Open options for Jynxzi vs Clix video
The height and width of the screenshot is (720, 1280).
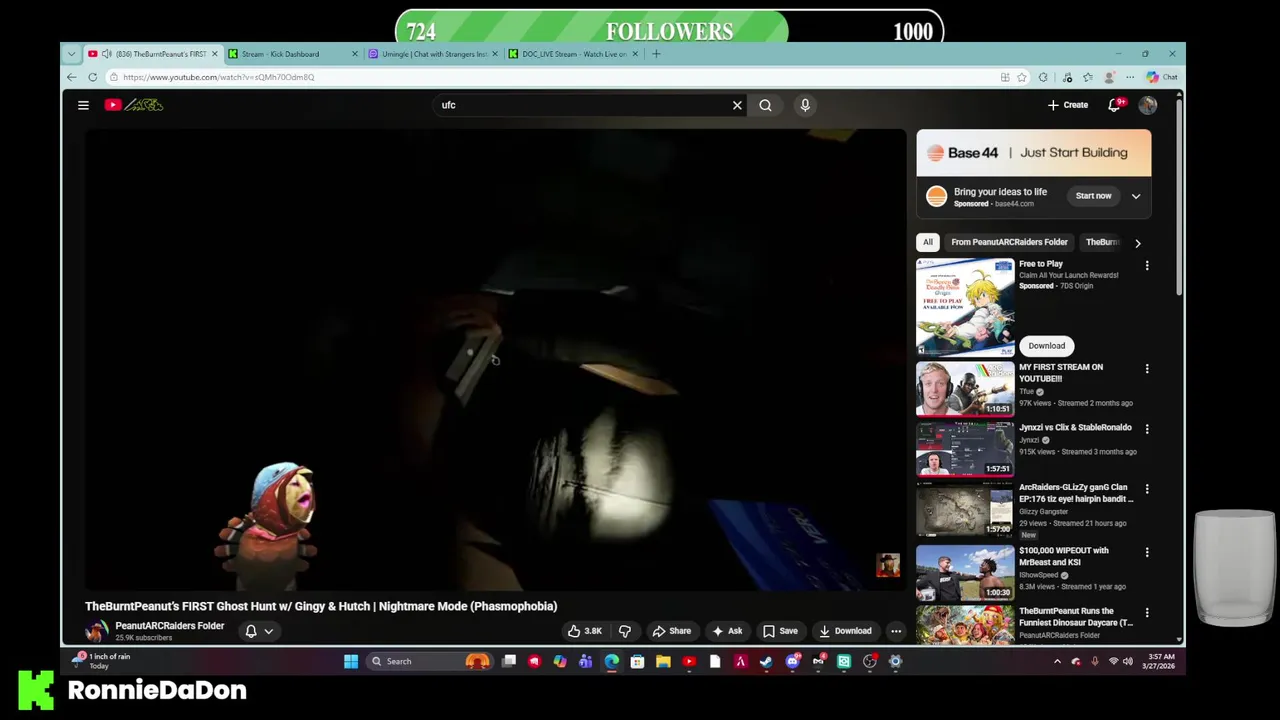click(x=1147, y=429)
